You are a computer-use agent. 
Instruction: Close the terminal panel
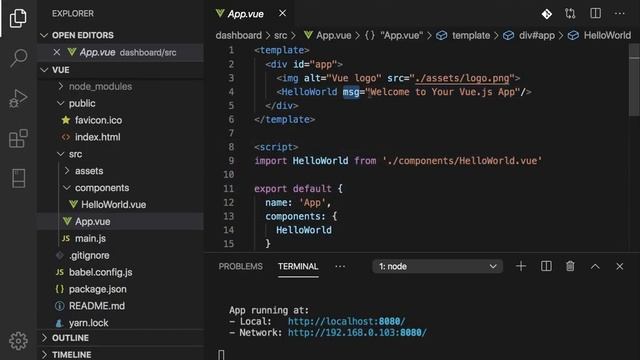click(x=620, y=267)
